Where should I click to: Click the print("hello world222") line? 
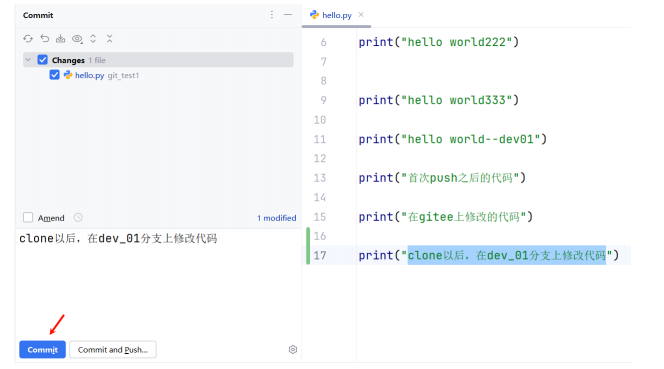(439, 42)
